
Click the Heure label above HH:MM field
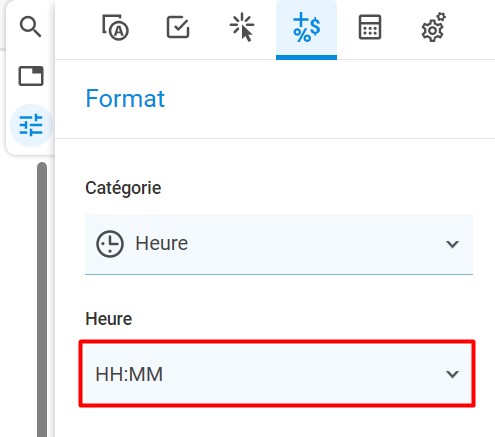click(109, 319)
